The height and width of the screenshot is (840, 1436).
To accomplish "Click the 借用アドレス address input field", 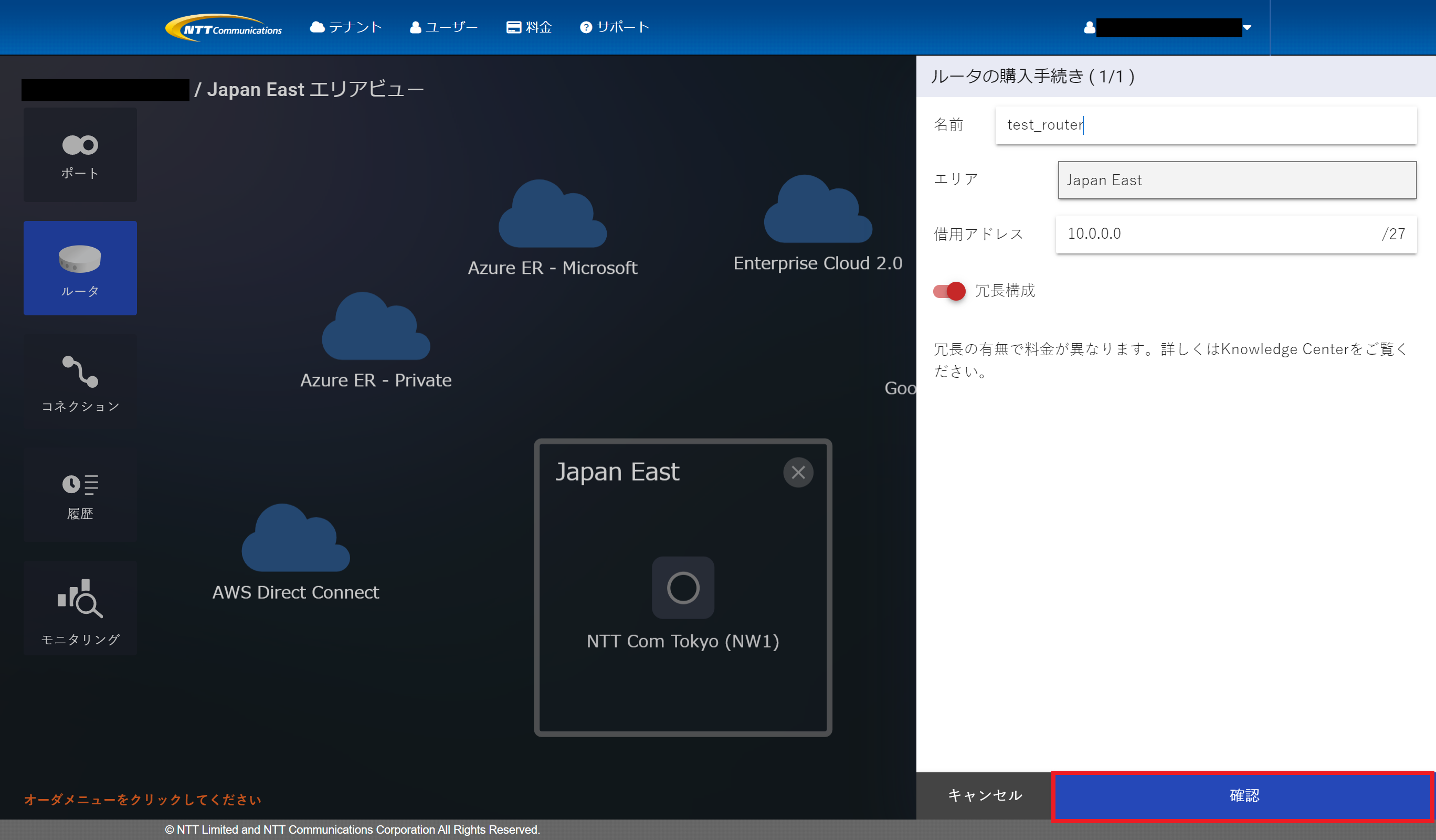I will [1214, 234].
